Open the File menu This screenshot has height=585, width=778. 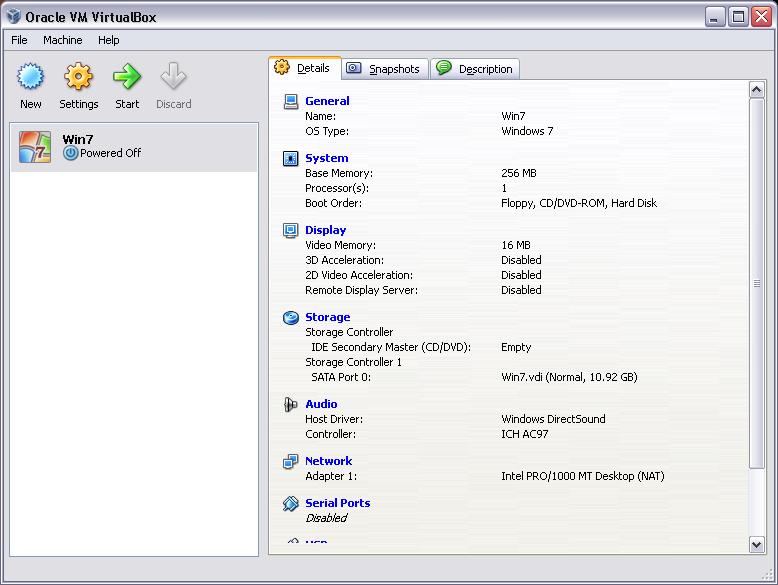pos(19,40)
